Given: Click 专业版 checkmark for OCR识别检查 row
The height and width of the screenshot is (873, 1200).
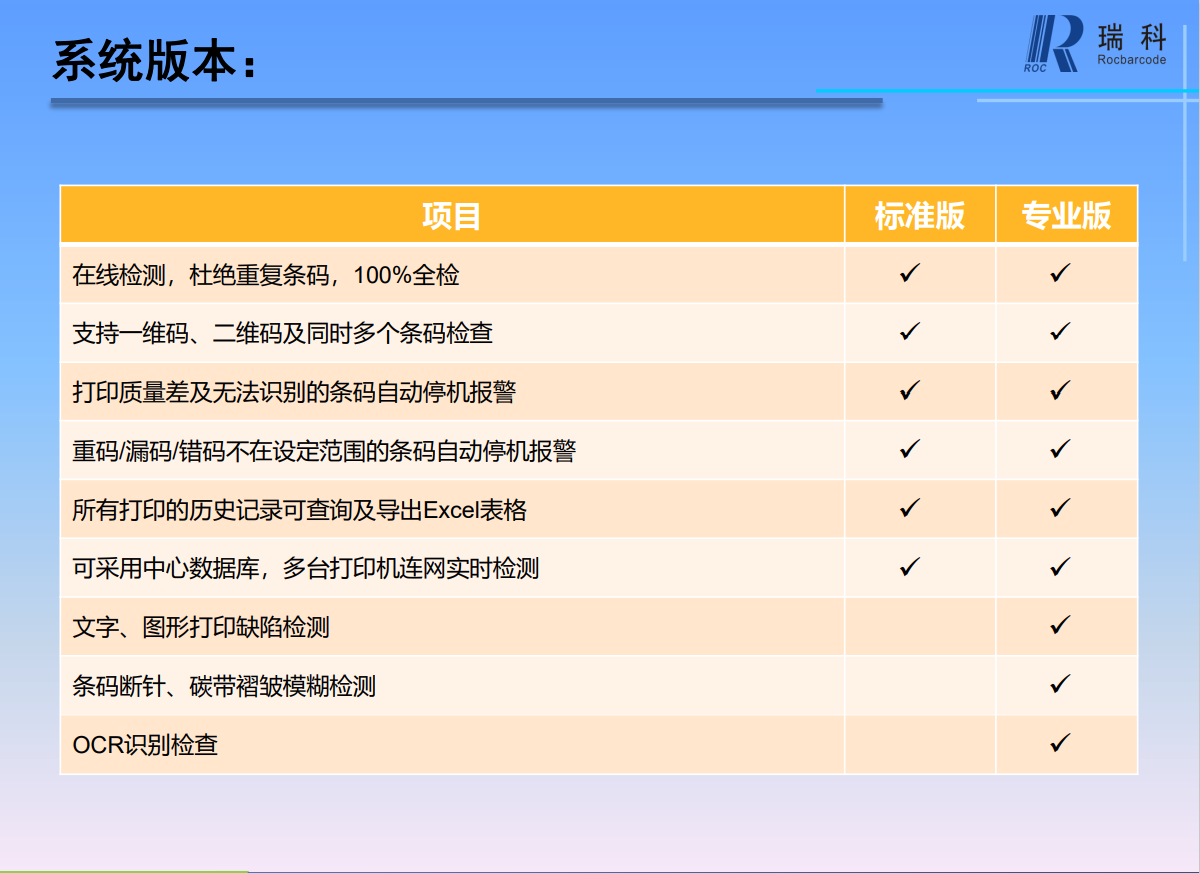Looking at the screenshot, I should pos(1060,743).
